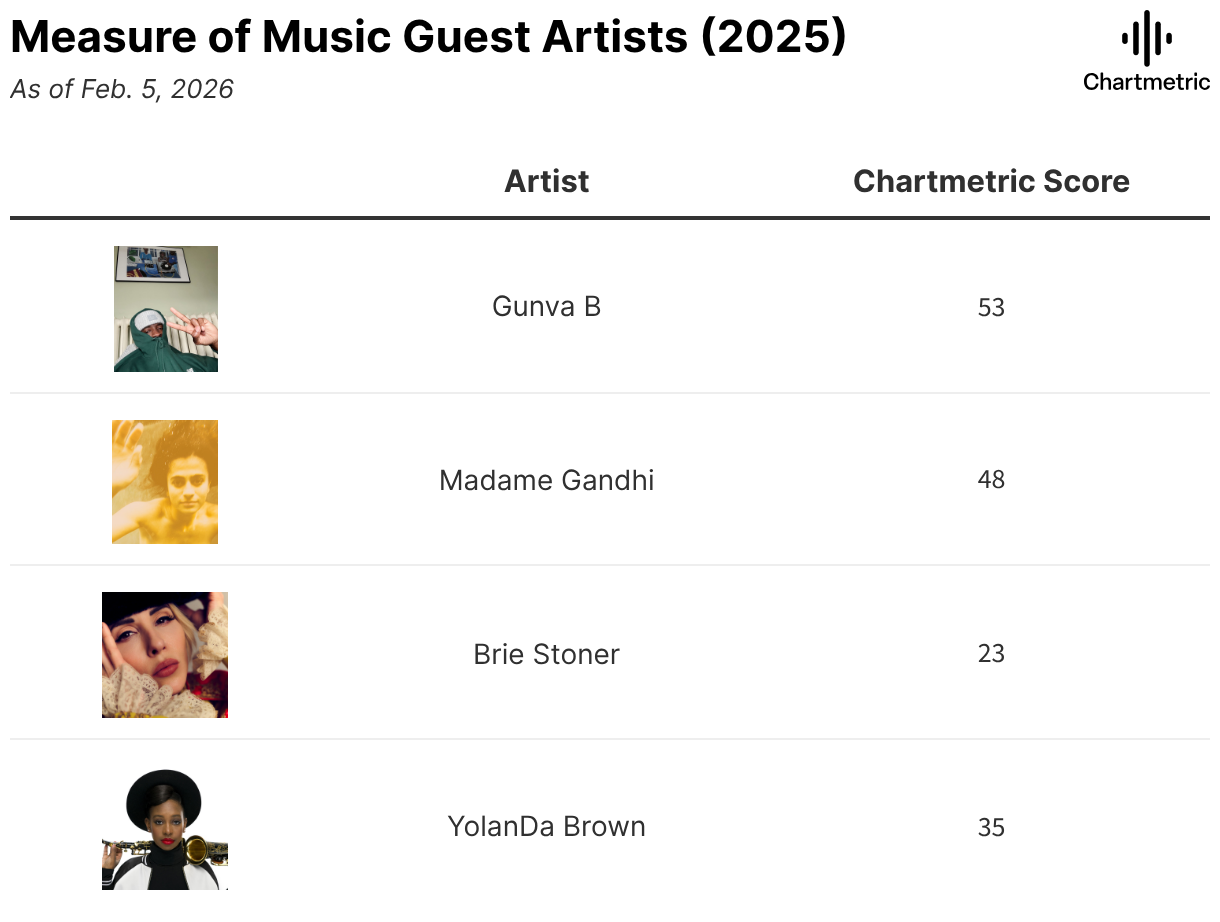Screen dimensions: 1220x922
Task: Sort by the Chartmetric Score column header
Action: coord(991,181)
